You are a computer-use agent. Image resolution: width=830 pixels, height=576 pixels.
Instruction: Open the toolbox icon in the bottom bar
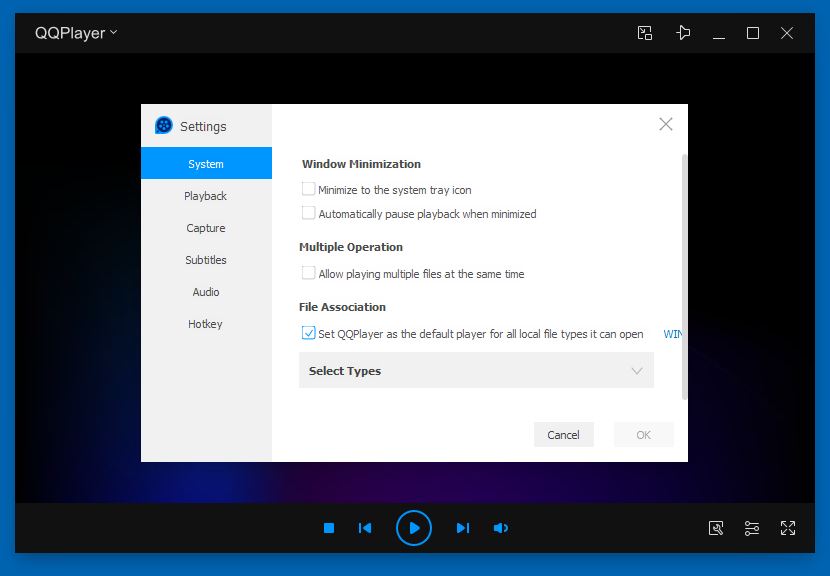pos(716,528)
